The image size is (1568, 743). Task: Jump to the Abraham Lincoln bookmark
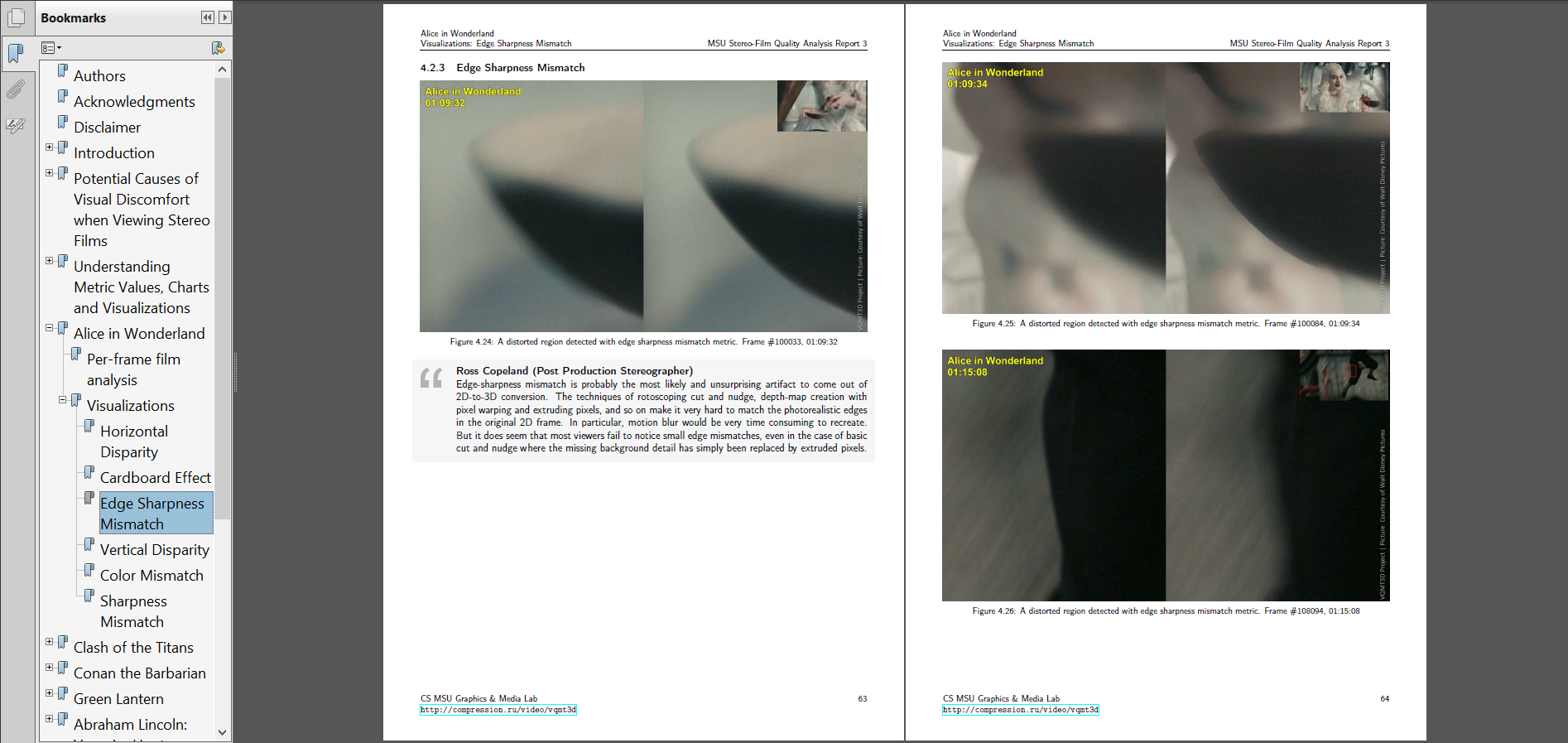pyautogui.click(x=130, y=725)
